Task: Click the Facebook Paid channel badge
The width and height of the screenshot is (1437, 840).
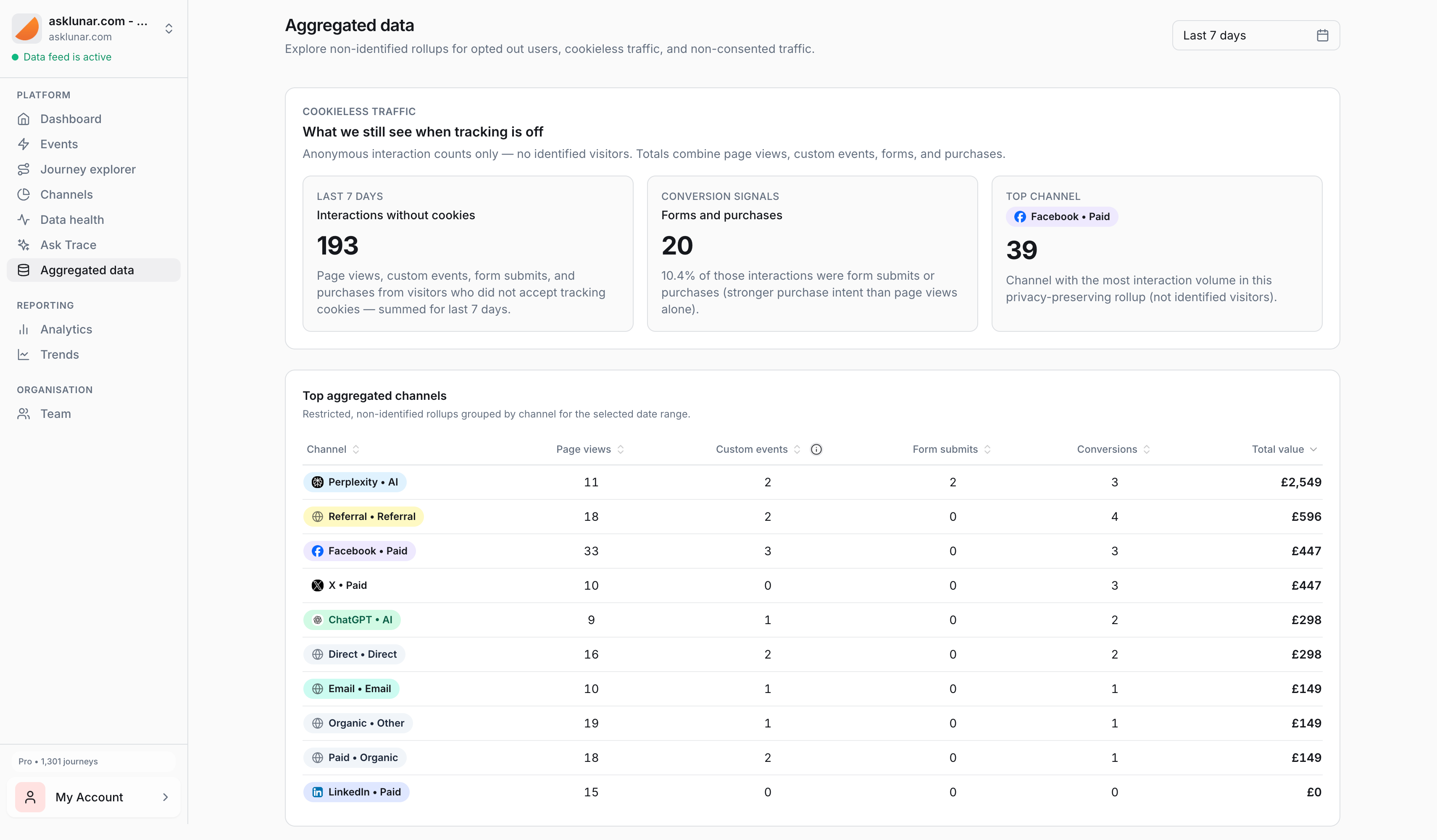Action: click(x=359, y=551)
